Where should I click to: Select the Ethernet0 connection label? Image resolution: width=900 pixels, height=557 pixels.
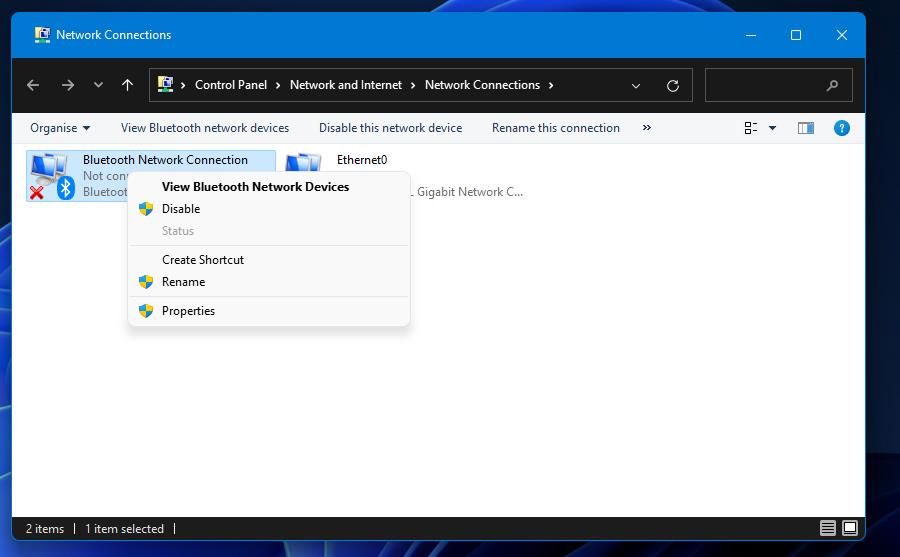click(x=362, y=160)
